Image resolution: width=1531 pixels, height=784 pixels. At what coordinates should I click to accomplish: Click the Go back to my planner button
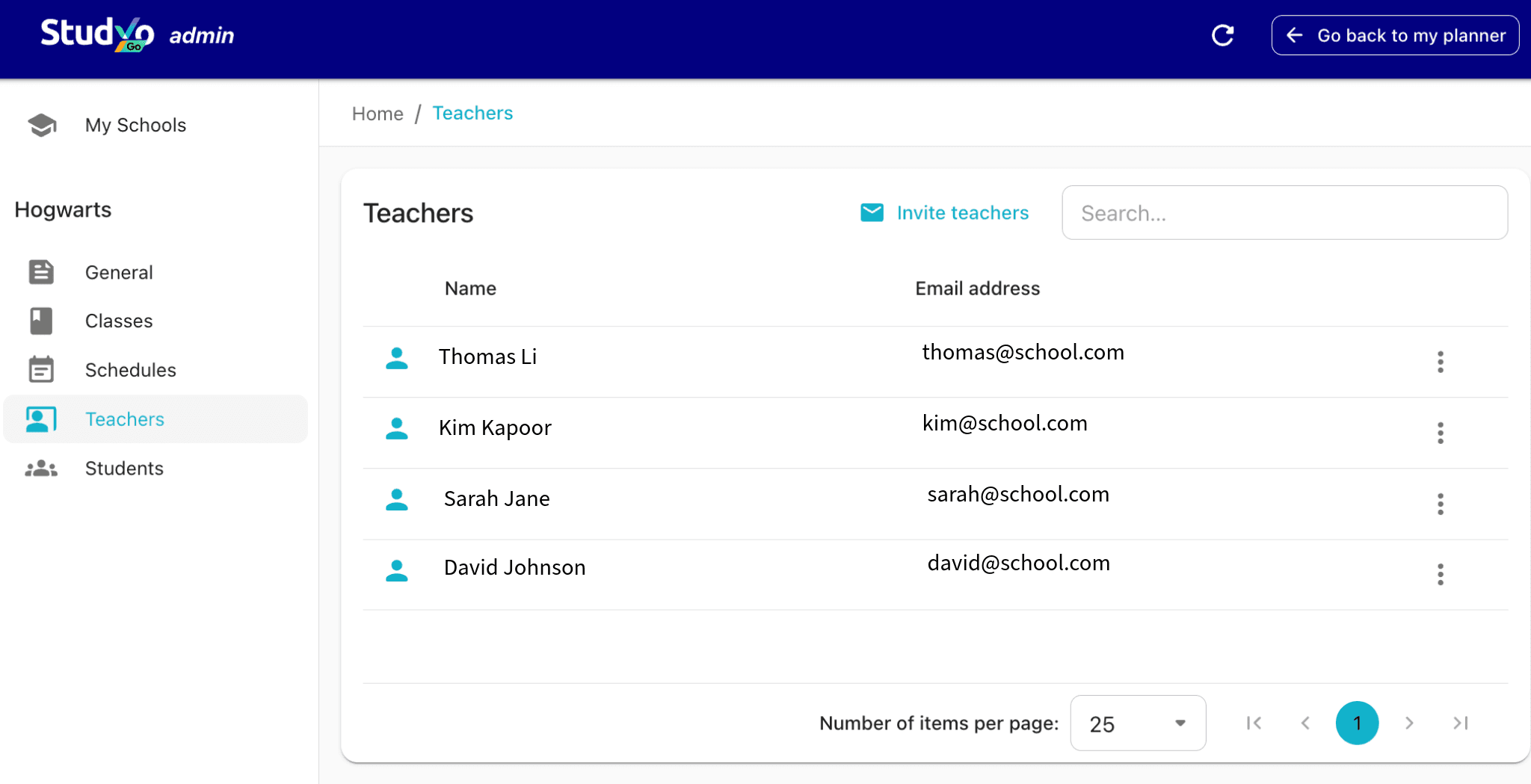tap(1395, 35)
